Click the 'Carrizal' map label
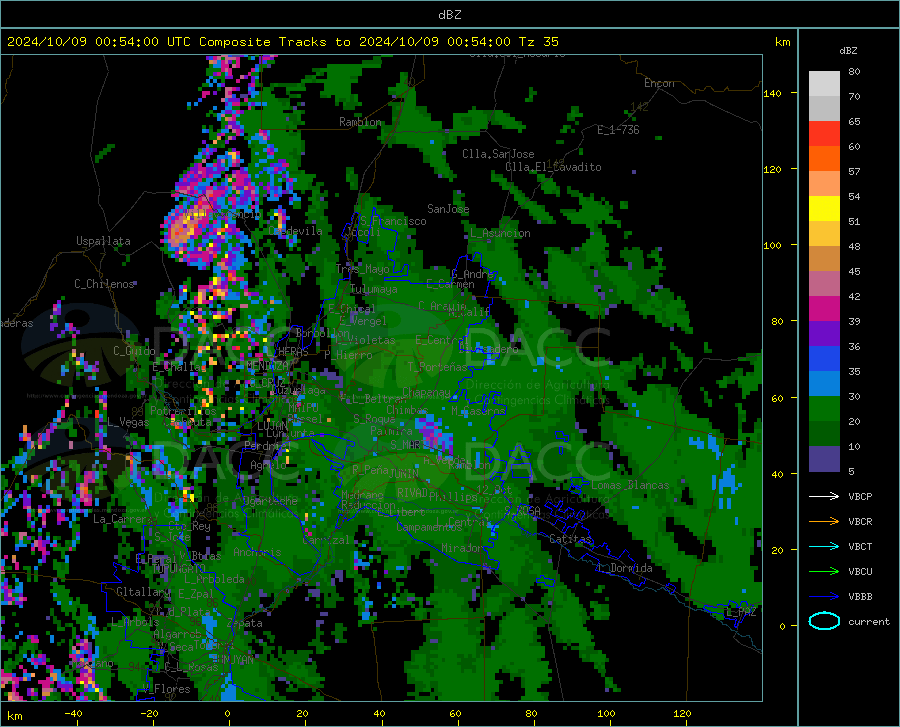Image resolution: width=900 pixels, height=727 pixels. [325, 540]
